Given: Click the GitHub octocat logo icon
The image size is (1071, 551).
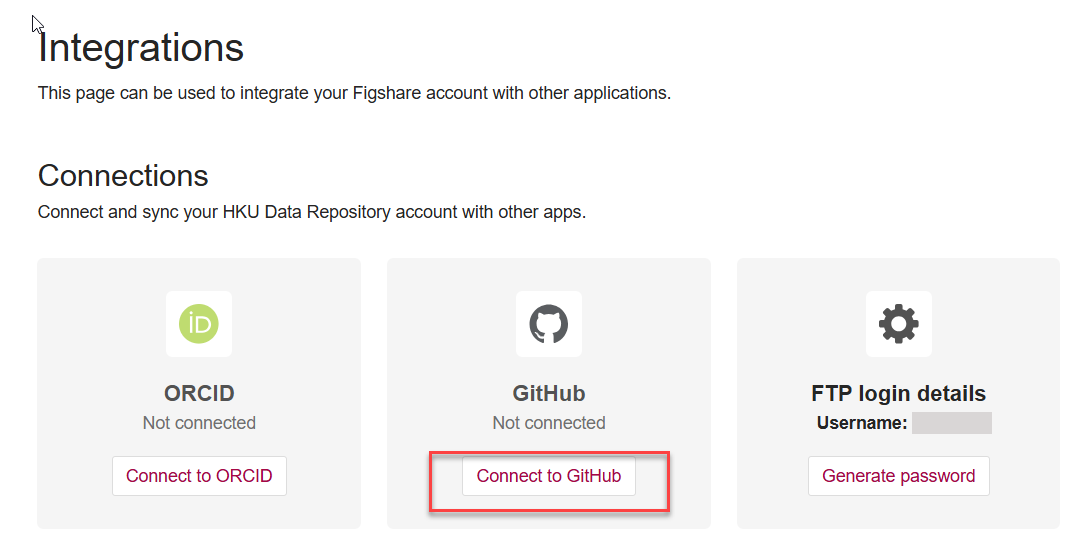Looking at the screenshot, I should click(x=548, y=324).
